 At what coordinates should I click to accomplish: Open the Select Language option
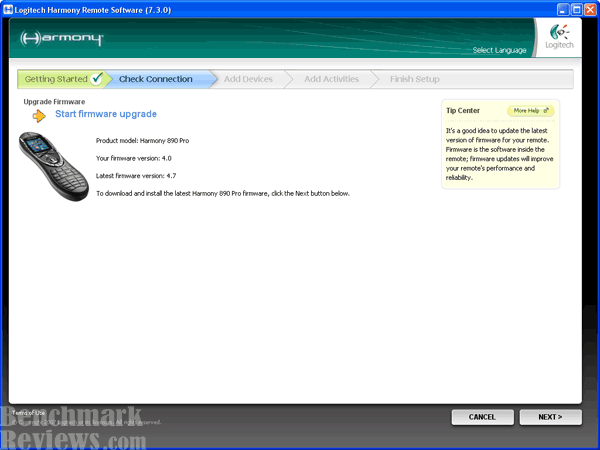[x=498, y=50]
